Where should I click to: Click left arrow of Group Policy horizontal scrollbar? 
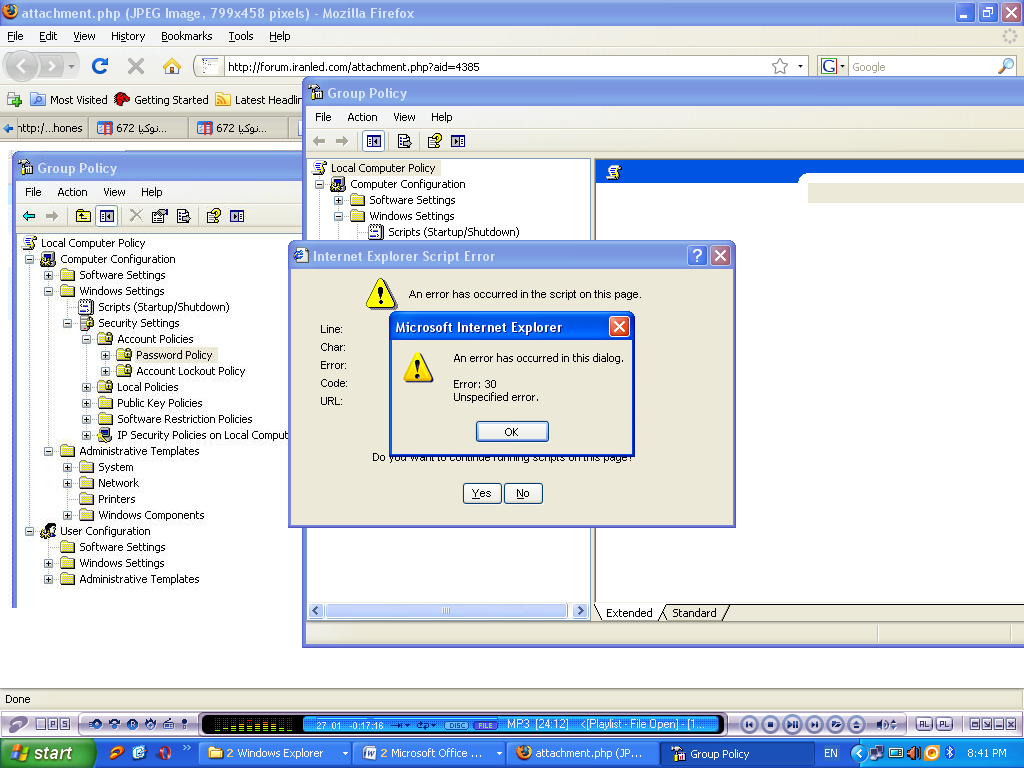[x=316, y=611]
